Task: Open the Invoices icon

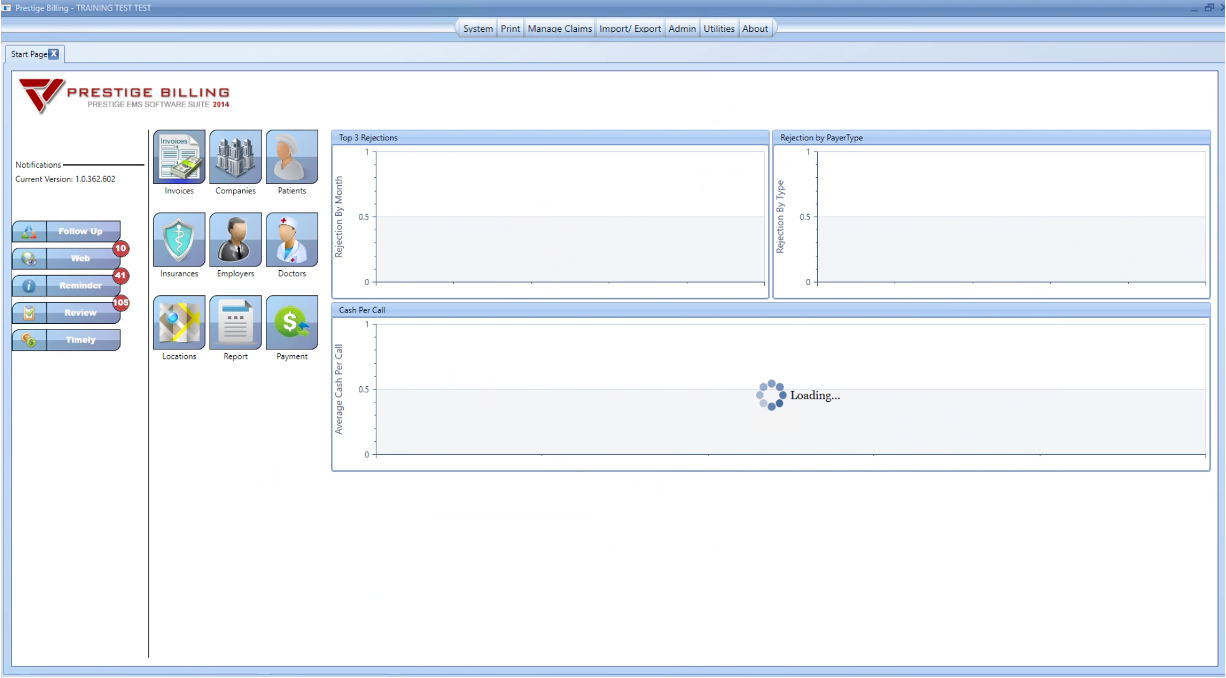Action: tap(179, 157)
